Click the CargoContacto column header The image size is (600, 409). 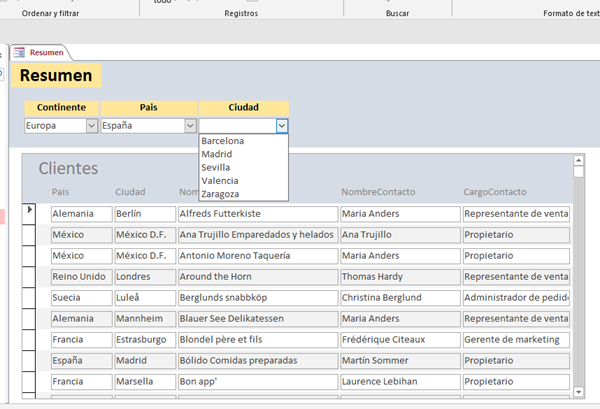[x=497, y=192]
